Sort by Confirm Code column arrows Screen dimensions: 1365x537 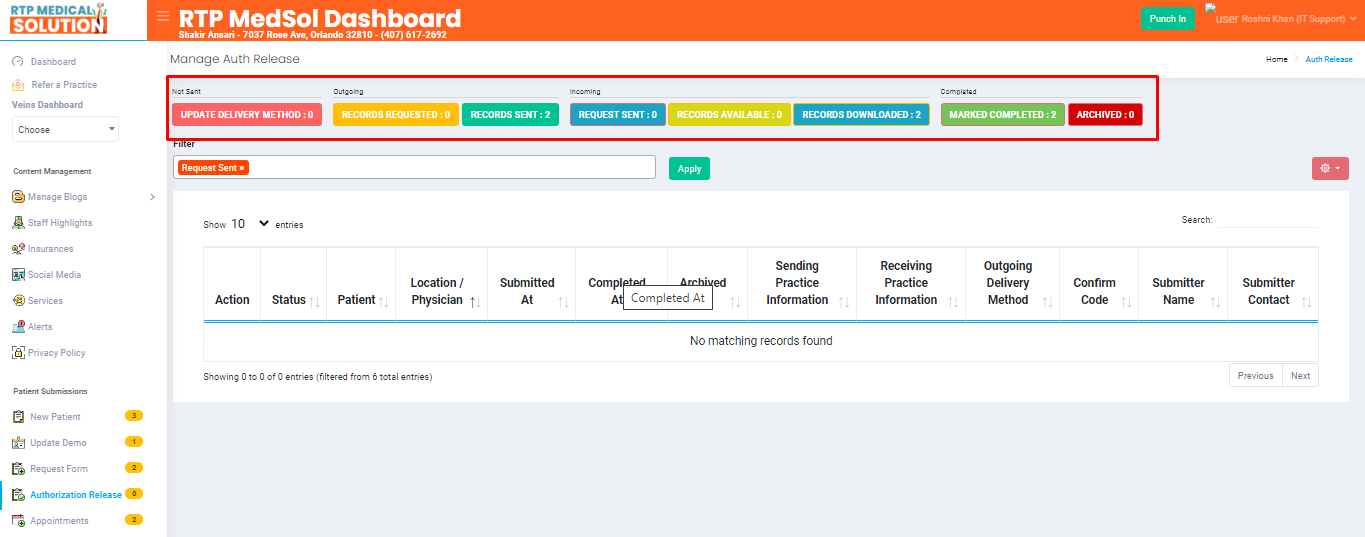click(1126, 301)
